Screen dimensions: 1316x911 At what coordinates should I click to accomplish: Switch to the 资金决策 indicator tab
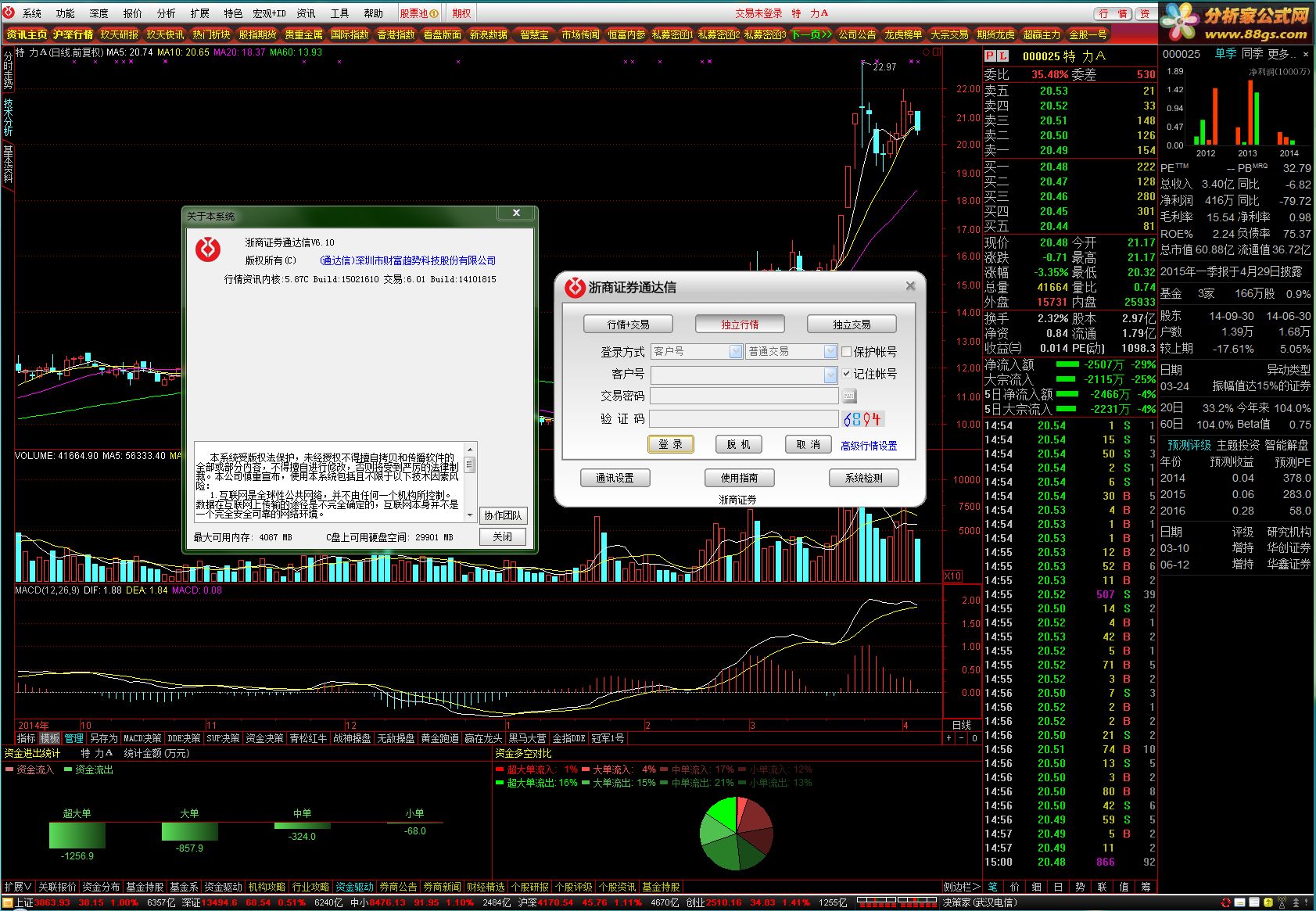point(264,738)
